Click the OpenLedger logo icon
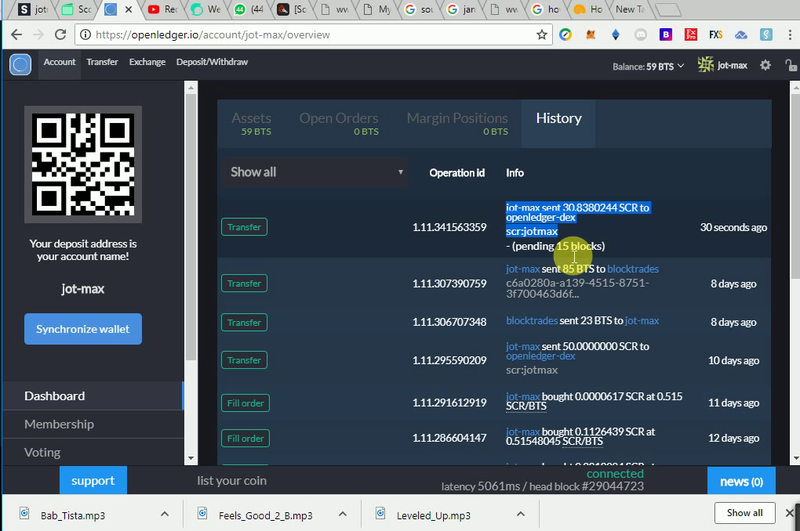Screen dimensions: 800x531 (20, 65)
